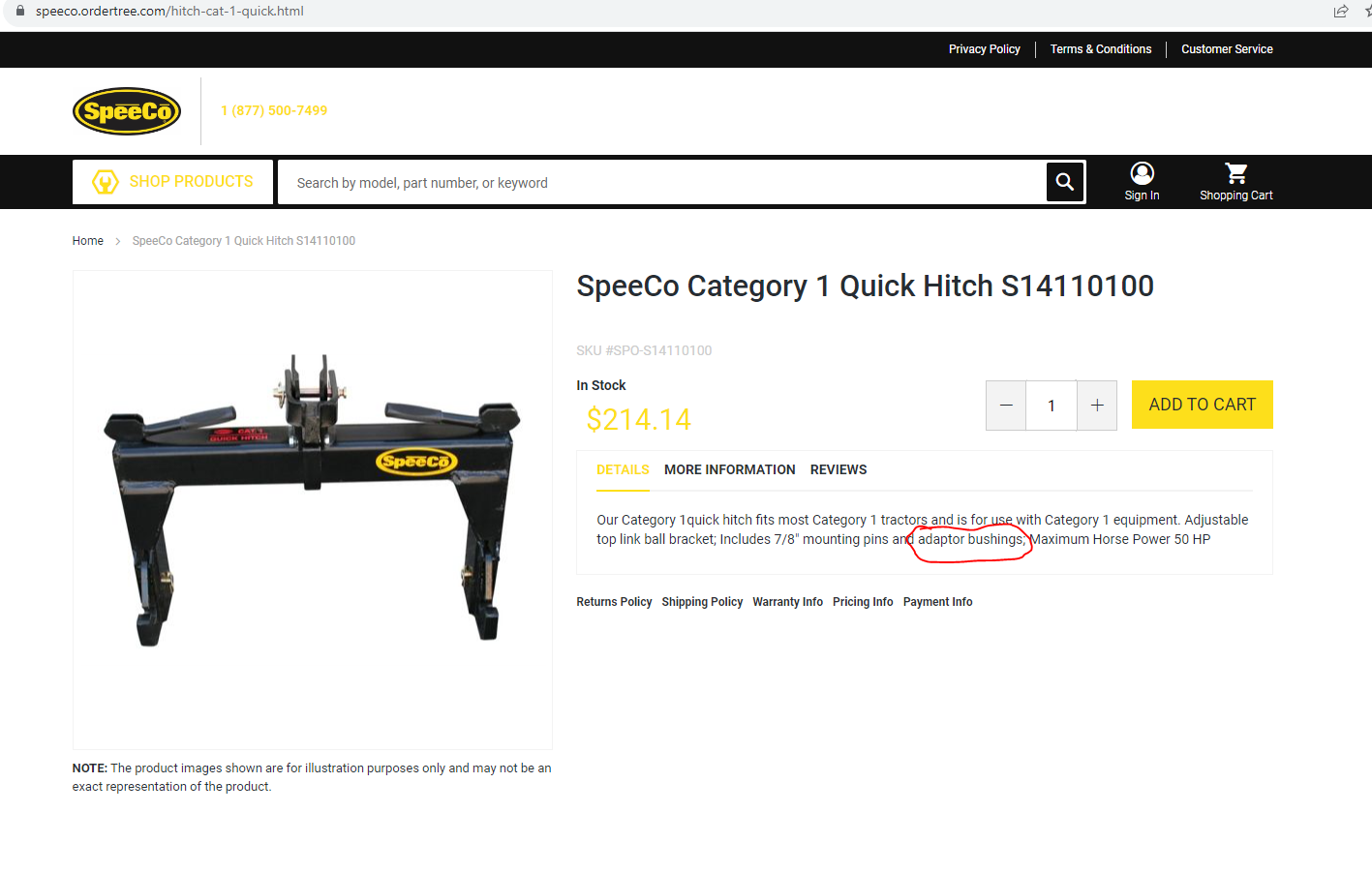Expand the Shop Products menu
The image size is (1372, 873).
tap(172, 182)
